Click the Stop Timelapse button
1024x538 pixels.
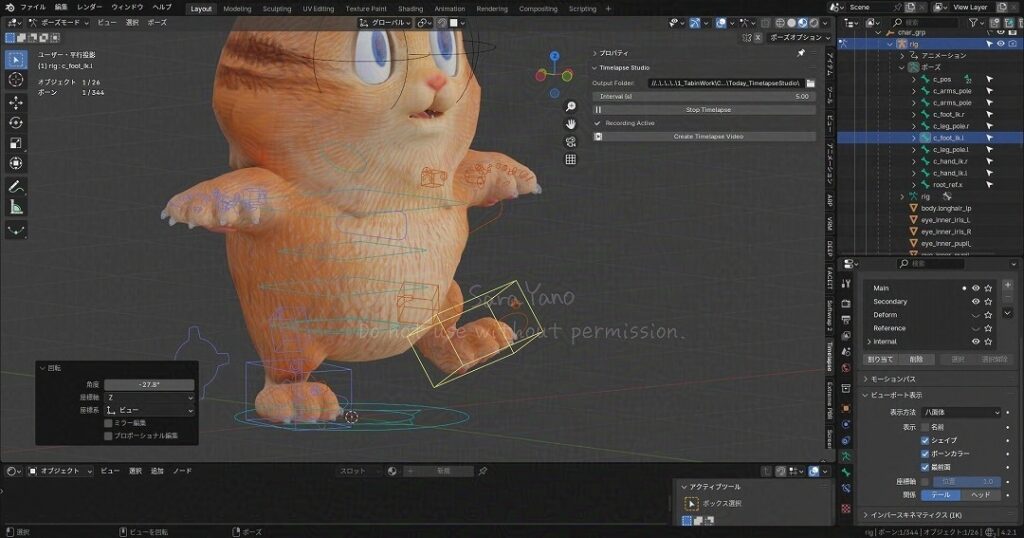tap(707, 109)
